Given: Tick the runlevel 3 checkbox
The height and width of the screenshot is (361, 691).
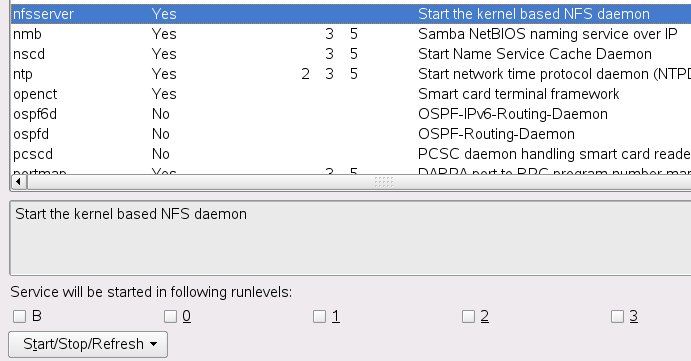Looking at the screenshot, I should tap(617, 316).
